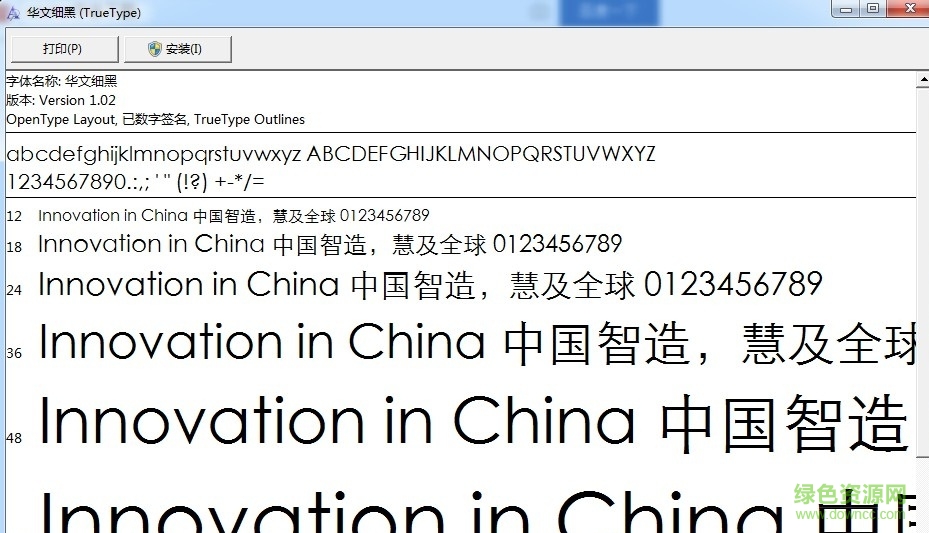The image size is (929, 533).
Task: Click the size 24 sample text line
Action: coord(430,285)
